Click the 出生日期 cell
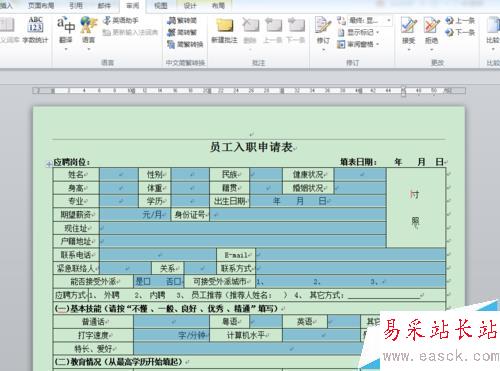Image resolution: width=500 pixels, height=371 pixels. click(230, 201)
